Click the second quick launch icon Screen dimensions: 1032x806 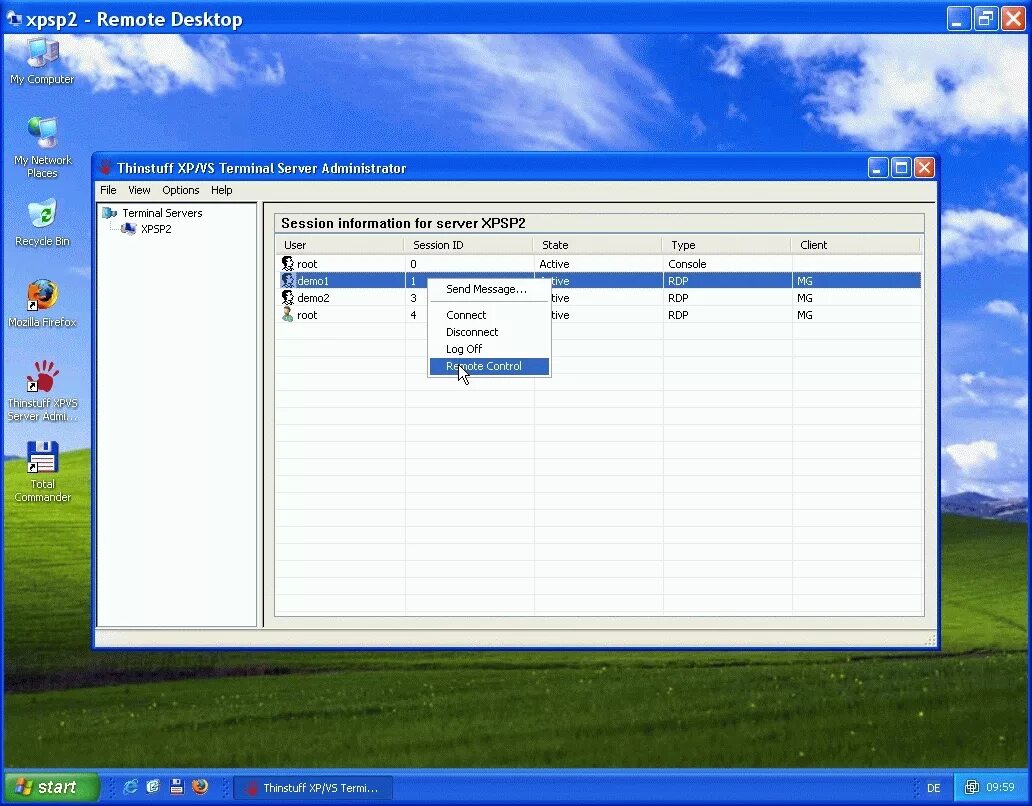point(153,787)
